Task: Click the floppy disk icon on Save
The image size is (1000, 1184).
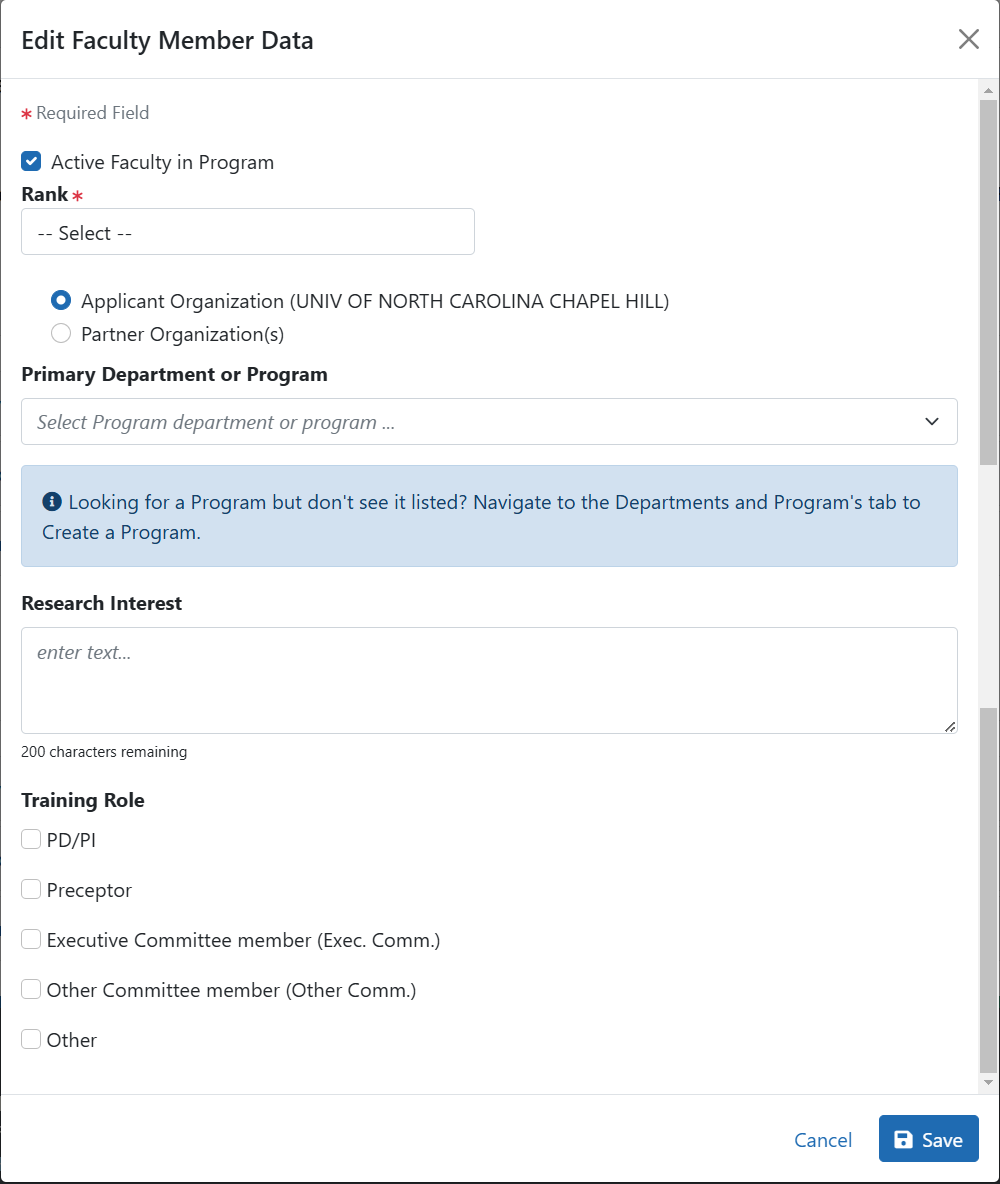Action: click(x=903, y=1139)
